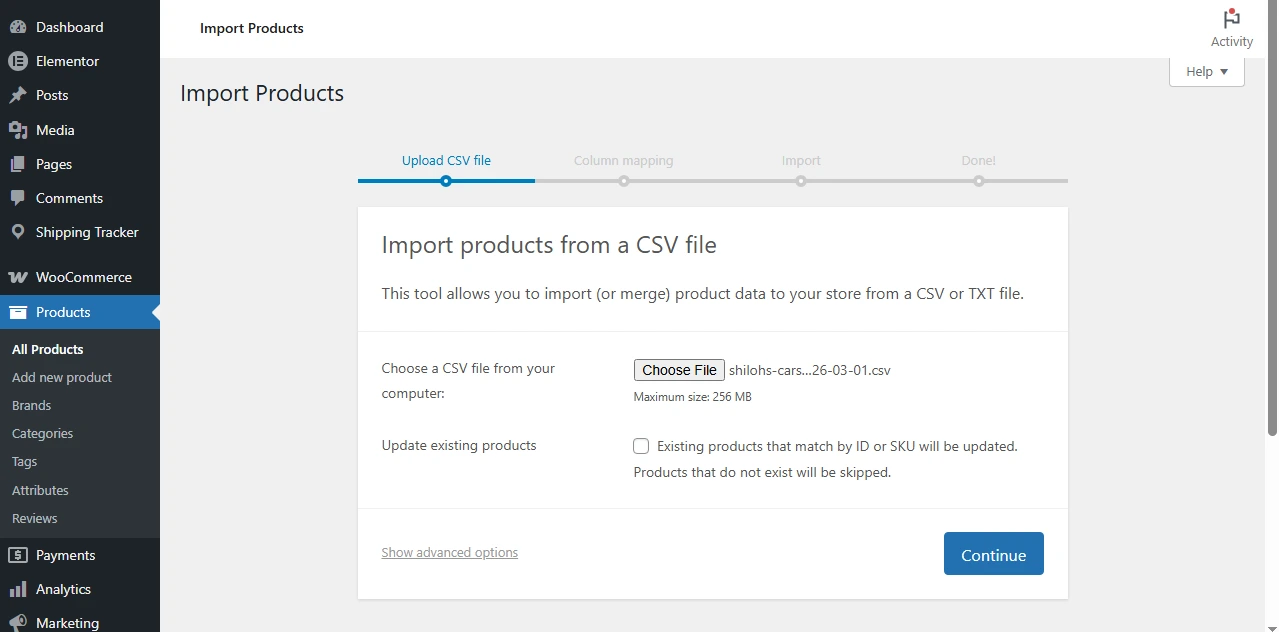The height and width of the screenshot is (632, 1279).
Task: Show advanced options link
Action: [x=449, y=552]
